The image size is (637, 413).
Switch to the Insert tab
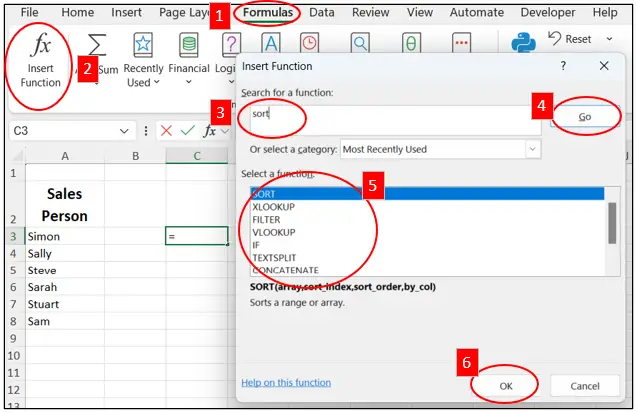tap(126, 12)
